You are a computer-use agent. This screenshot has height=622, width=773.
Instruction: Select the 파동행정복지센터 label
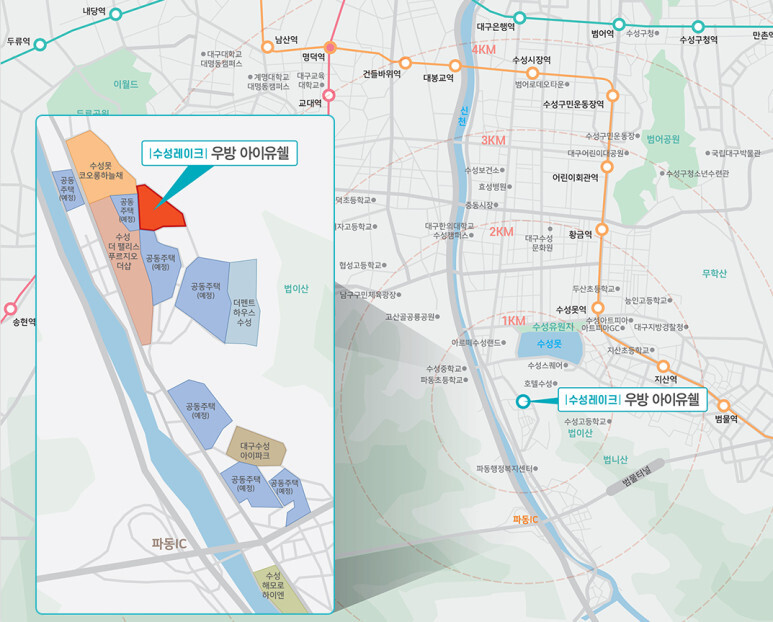[x=505, y=468]
